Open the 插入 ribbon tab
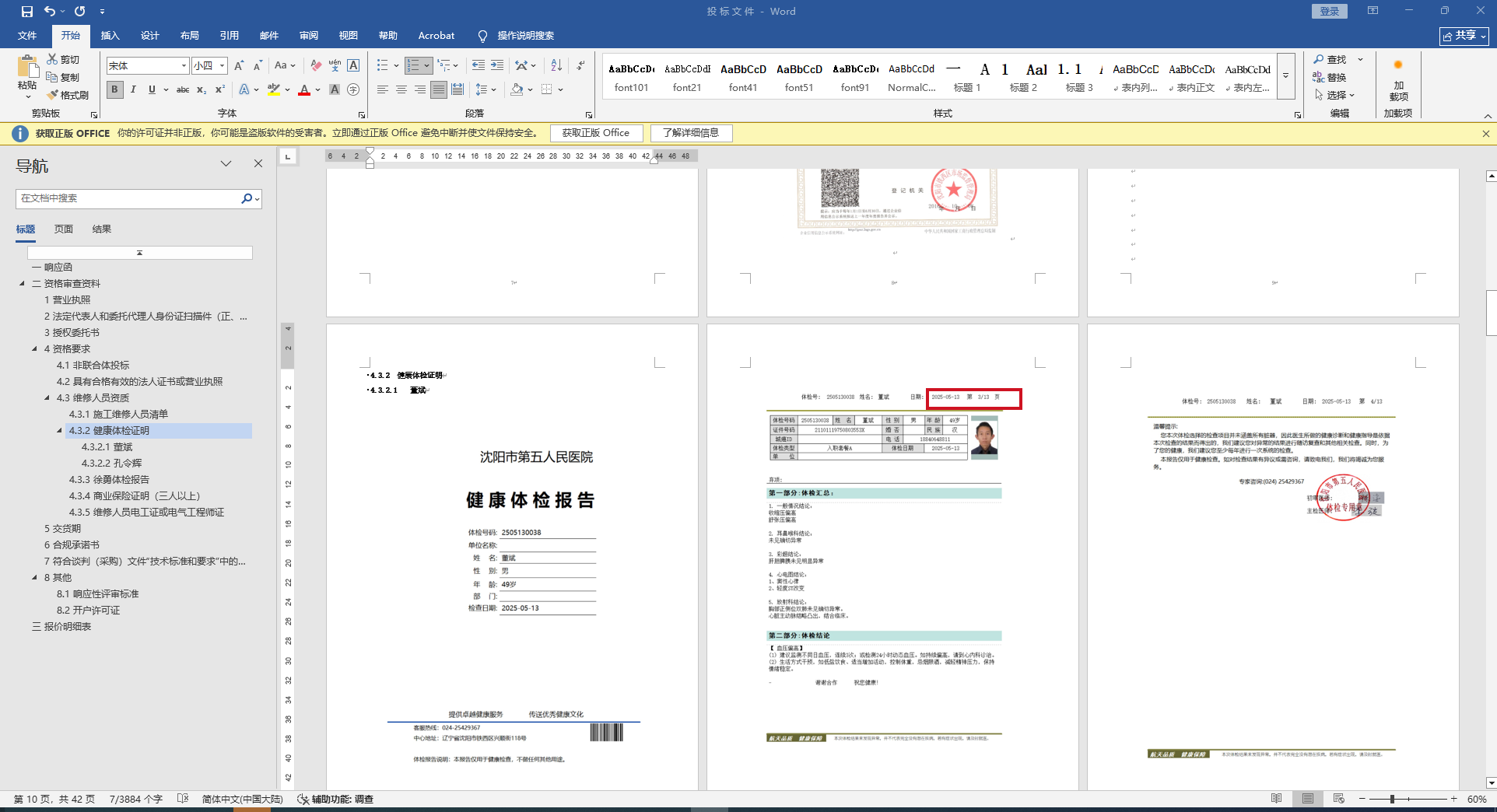This screenshot has width=1497, height=812. [110, 36]
